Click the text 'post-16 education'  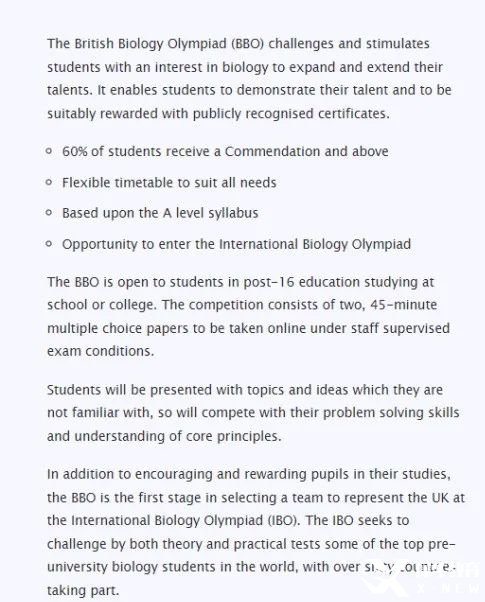[302, 282]
